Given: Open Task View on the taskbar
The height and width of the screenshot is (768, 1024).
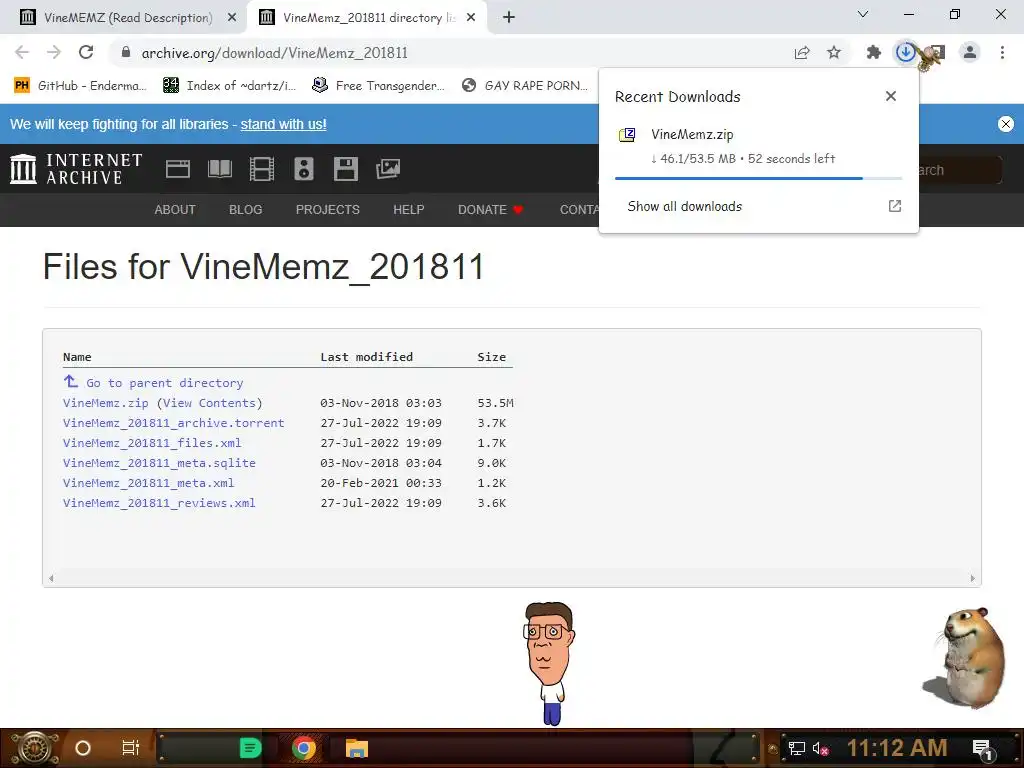Looking at the screenshot, I should [131, 748].
